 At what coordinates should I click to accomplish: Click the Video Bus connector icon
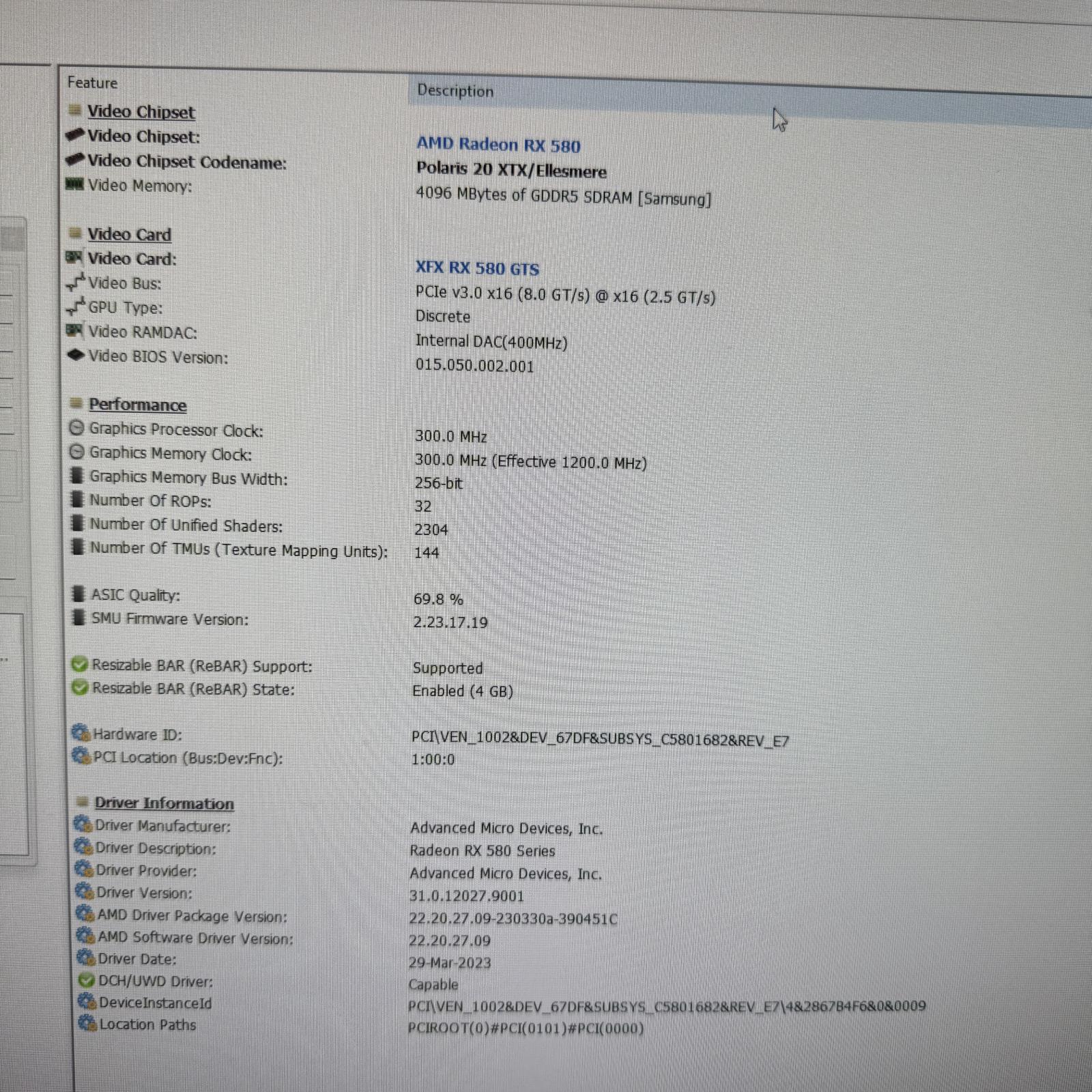coord(76,282)
